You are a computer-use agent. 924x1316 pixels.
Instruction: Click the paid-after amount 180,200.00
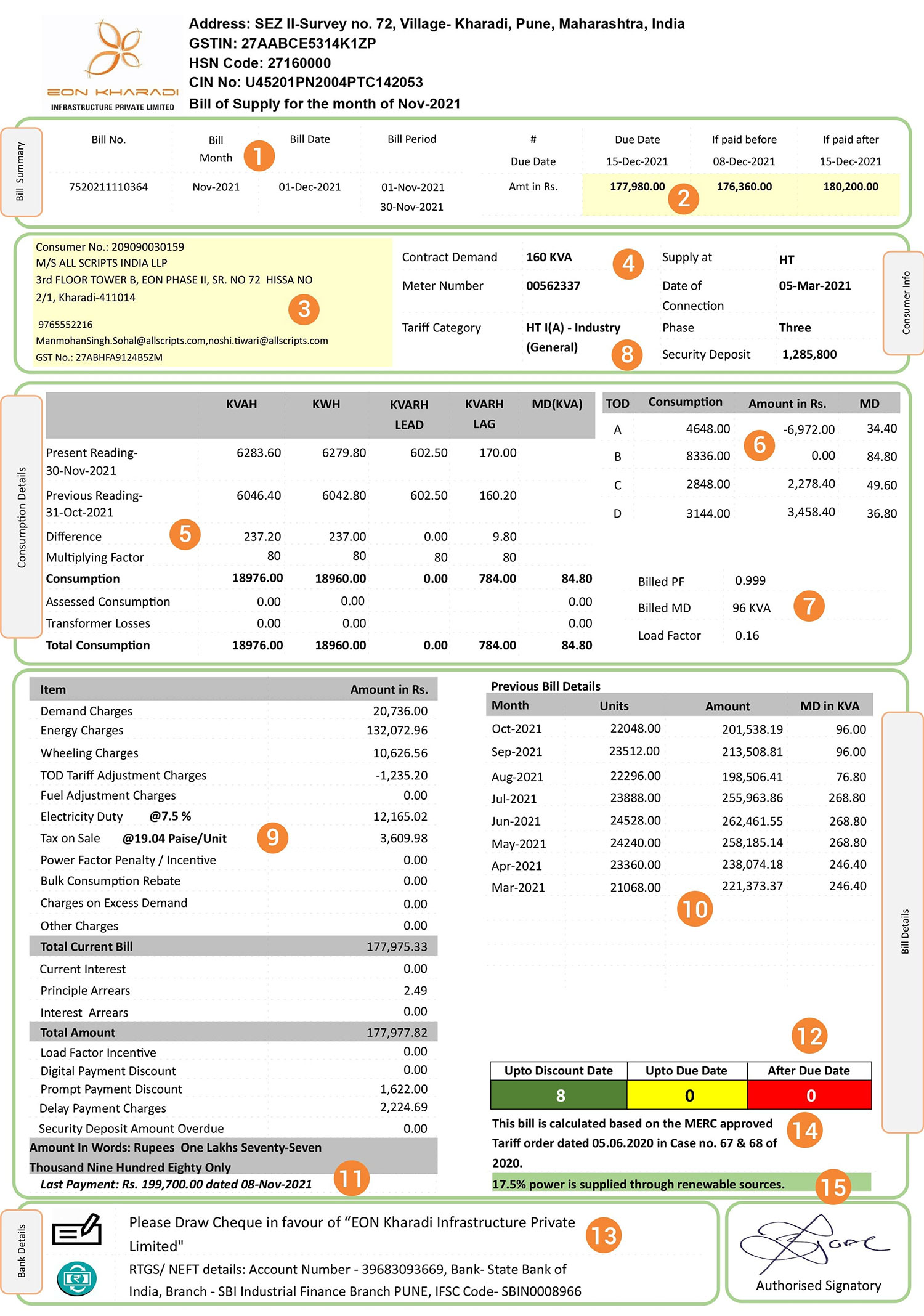coord(851,186)
